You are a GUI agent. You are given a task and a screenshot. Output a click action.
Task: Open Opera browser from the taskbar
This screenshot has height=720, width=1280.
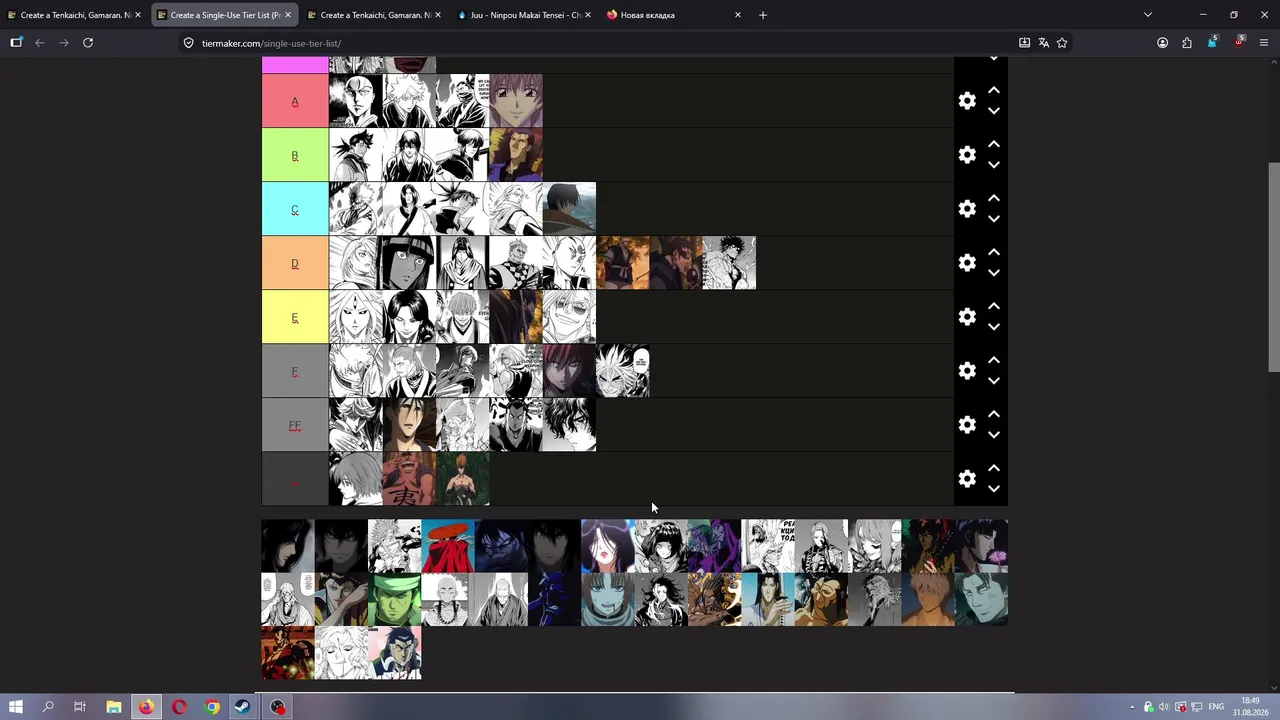[x=179, y=707]
